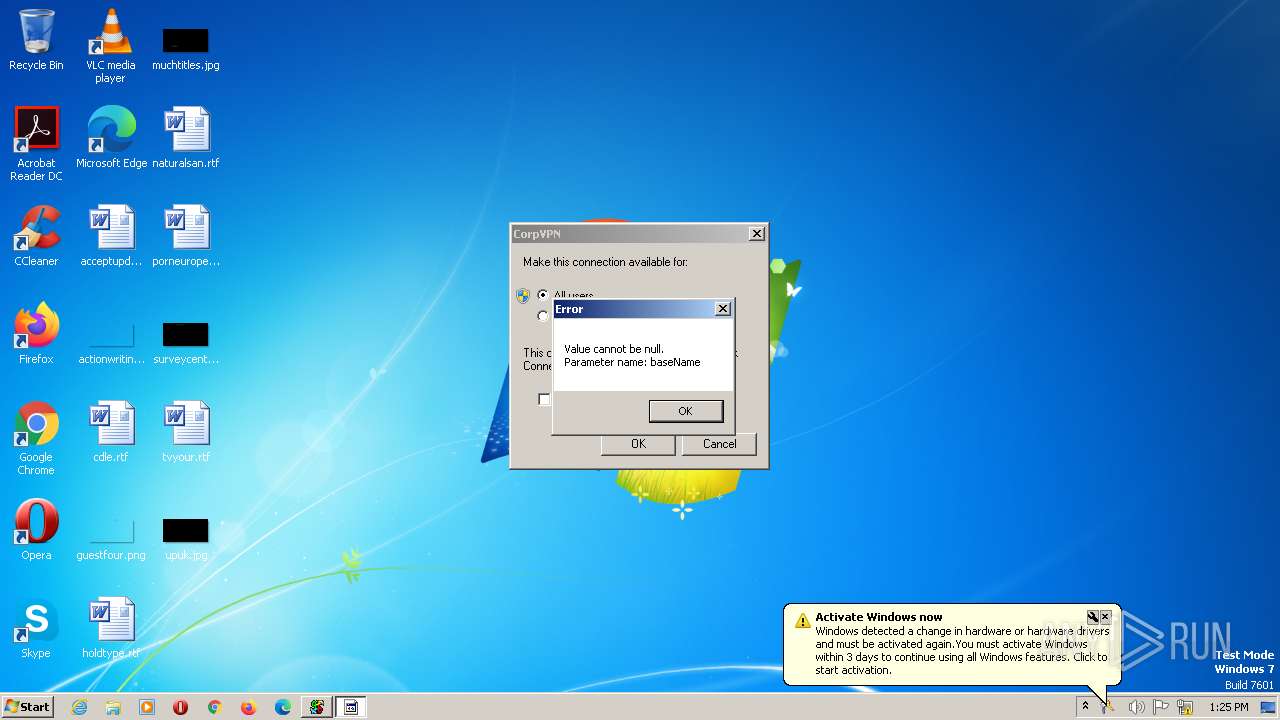Select guestfour.png file icon
The width and height of the screenshot is (1280, 720).
[111, 539]
